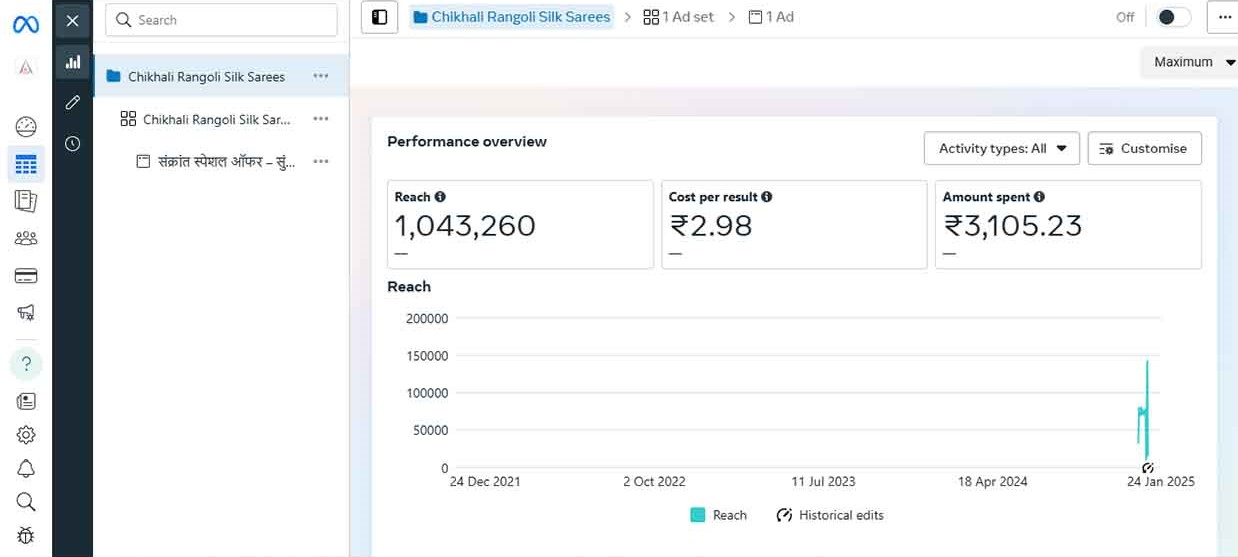1238x557 pixels.
Task: Select Chikhali Rangoli Silk Sarees breadcrumb
Action: point(511,17)
